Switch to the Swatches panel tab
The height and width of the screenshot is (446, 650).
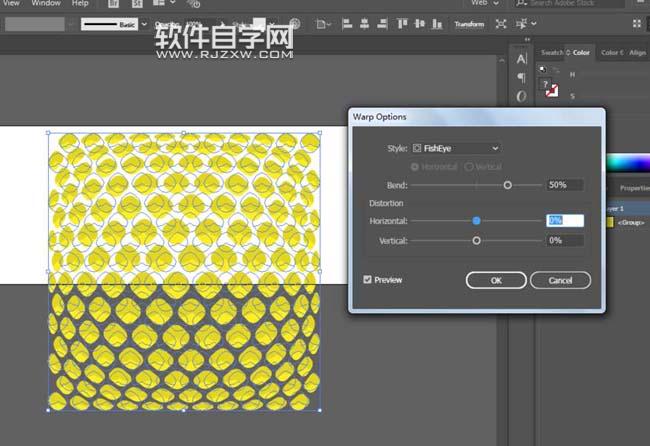tap(552, 52)
